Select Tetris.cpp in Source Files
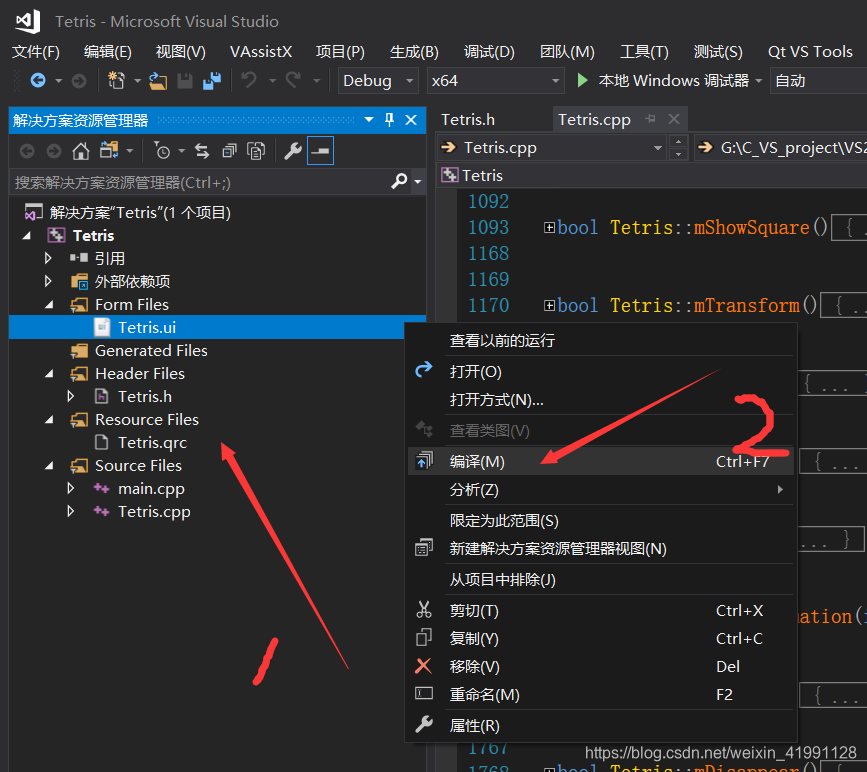Screen dimensions: 867x772 tap(154, 512)
